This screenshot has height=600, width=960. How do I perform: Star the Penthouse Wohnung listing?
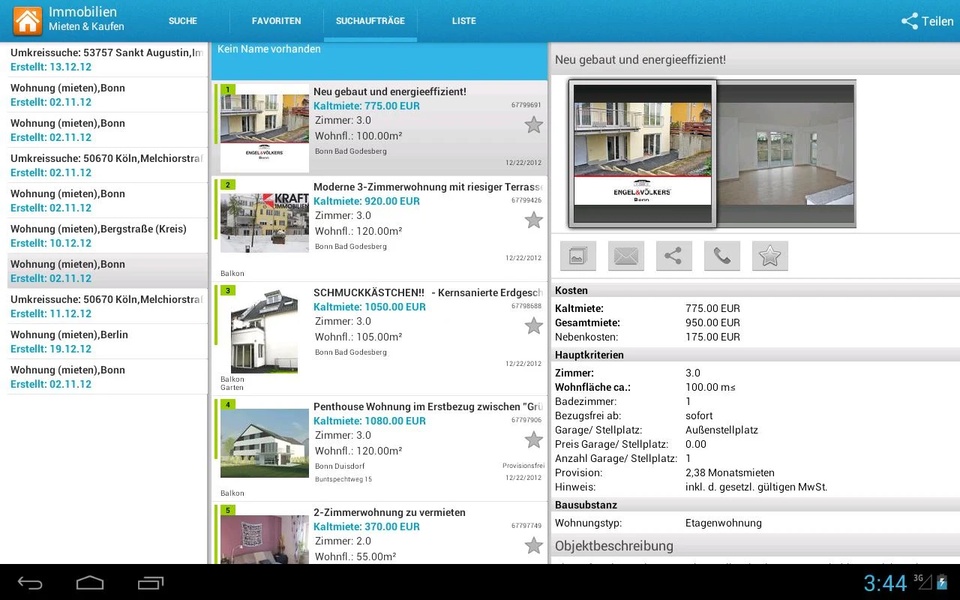point(534,440)
